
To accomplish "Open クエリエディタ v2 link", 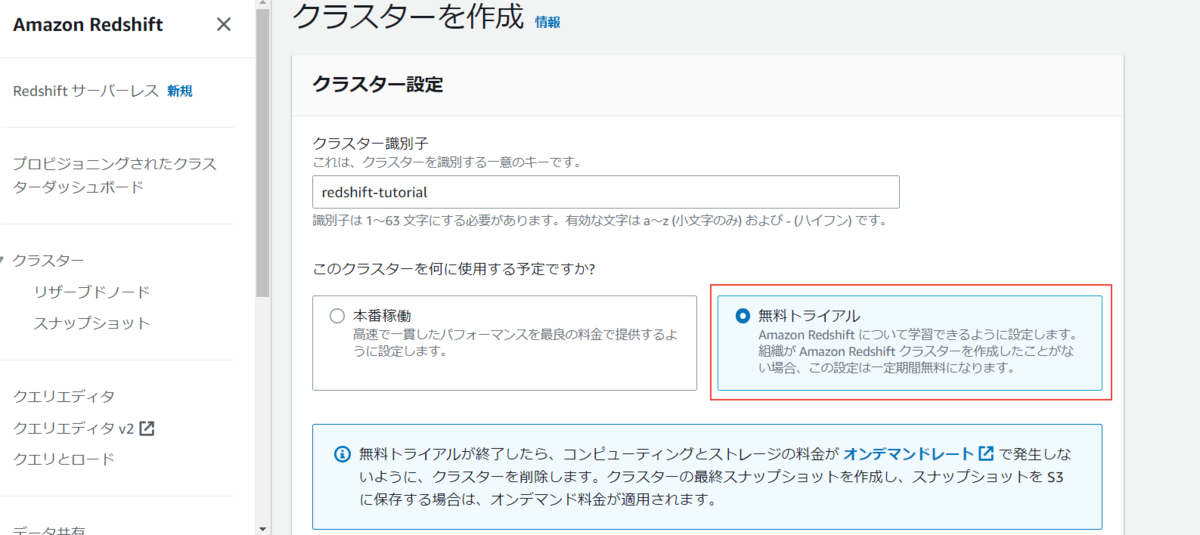I will 73,428.
